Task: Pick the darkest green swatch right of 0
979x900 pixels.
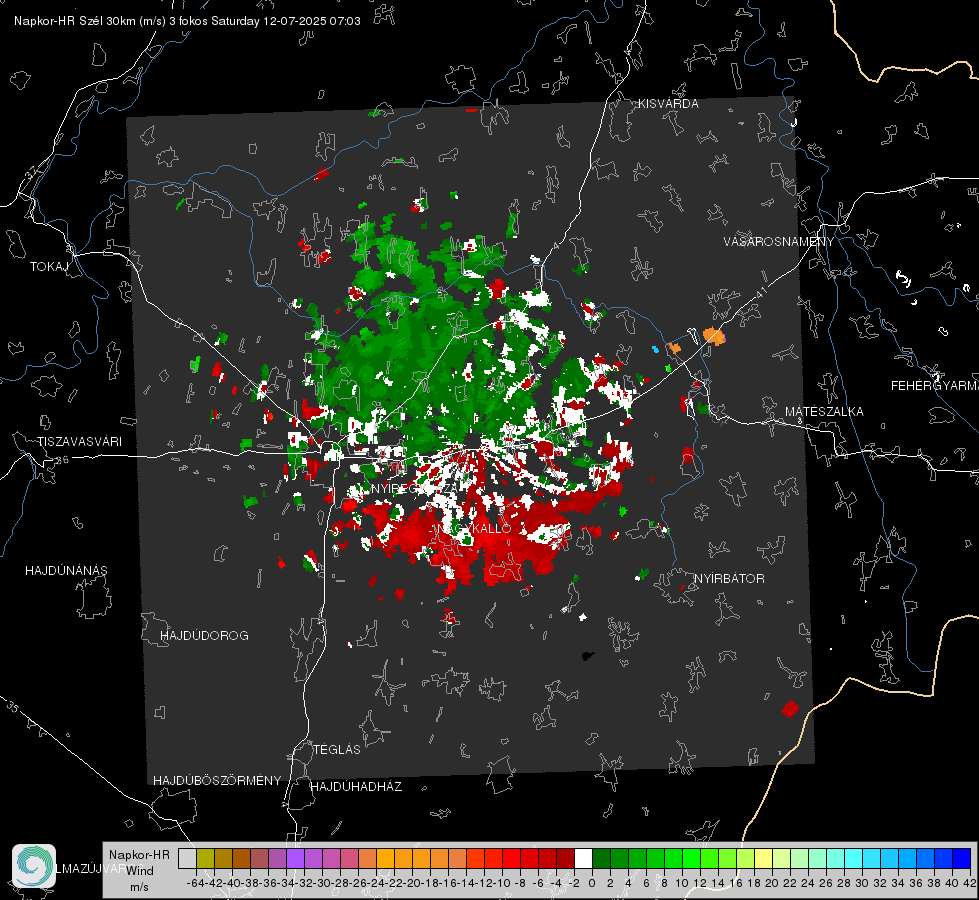Action: (601, 858)
